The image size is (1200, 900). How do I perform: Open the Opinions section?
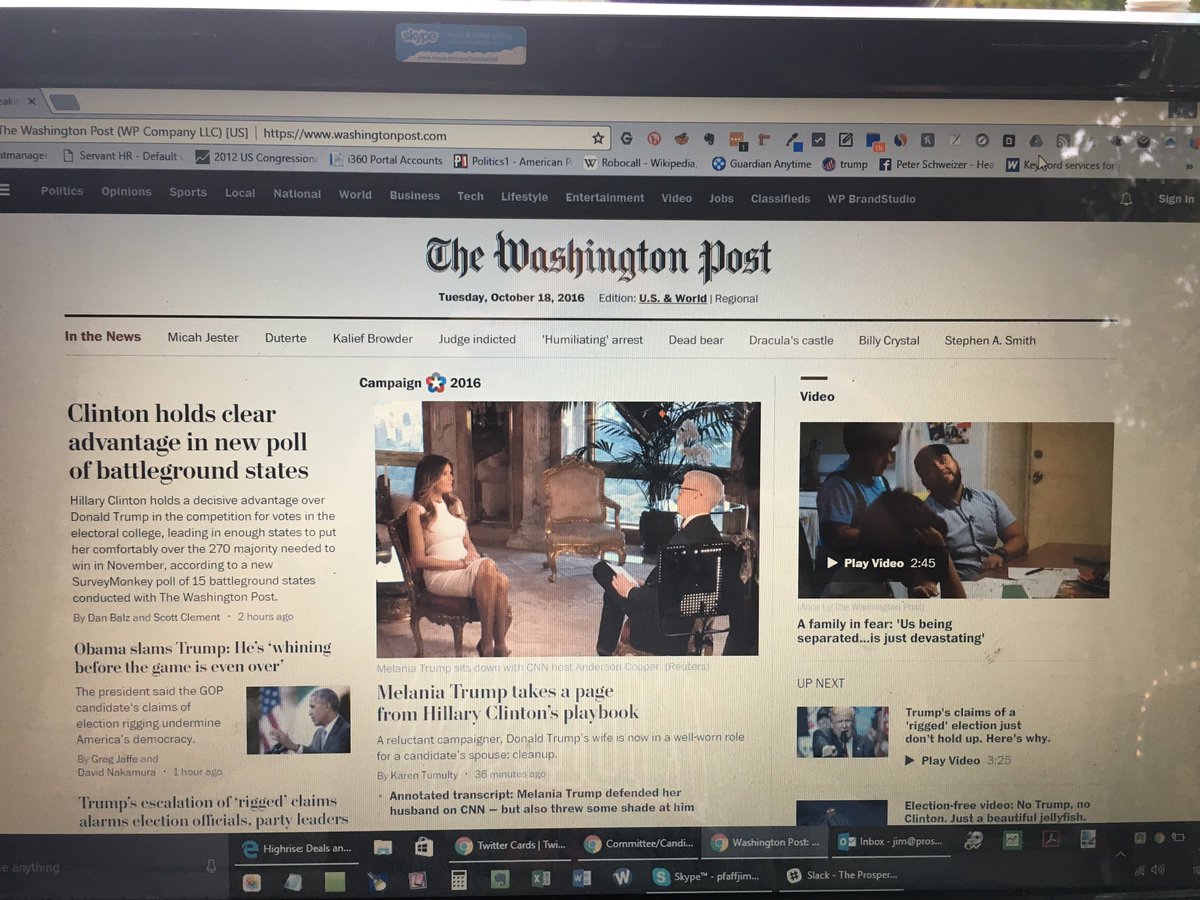126,192
